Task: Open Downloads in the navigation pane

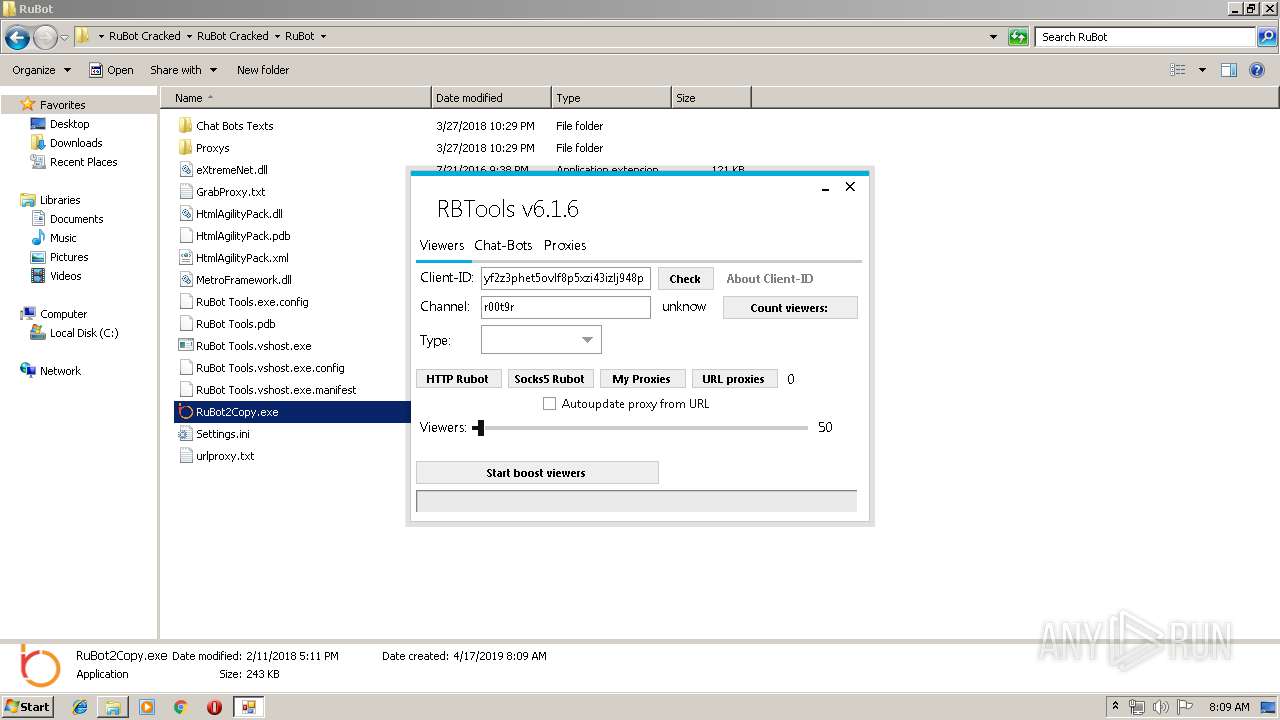Action: pos(76,143)
